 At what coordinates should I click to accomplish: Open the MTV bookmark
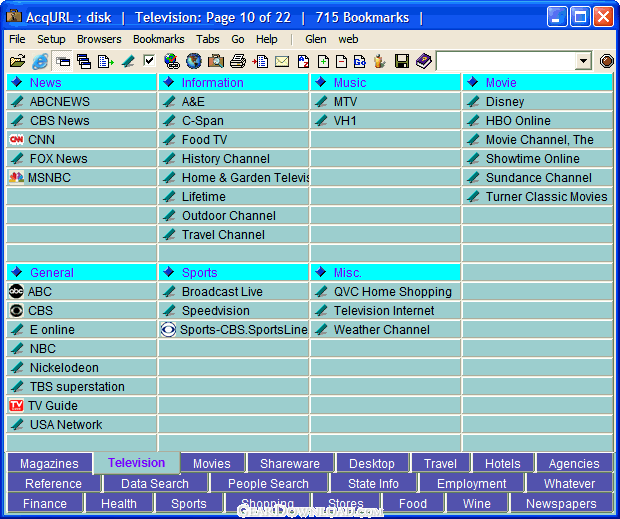(386, 102)
